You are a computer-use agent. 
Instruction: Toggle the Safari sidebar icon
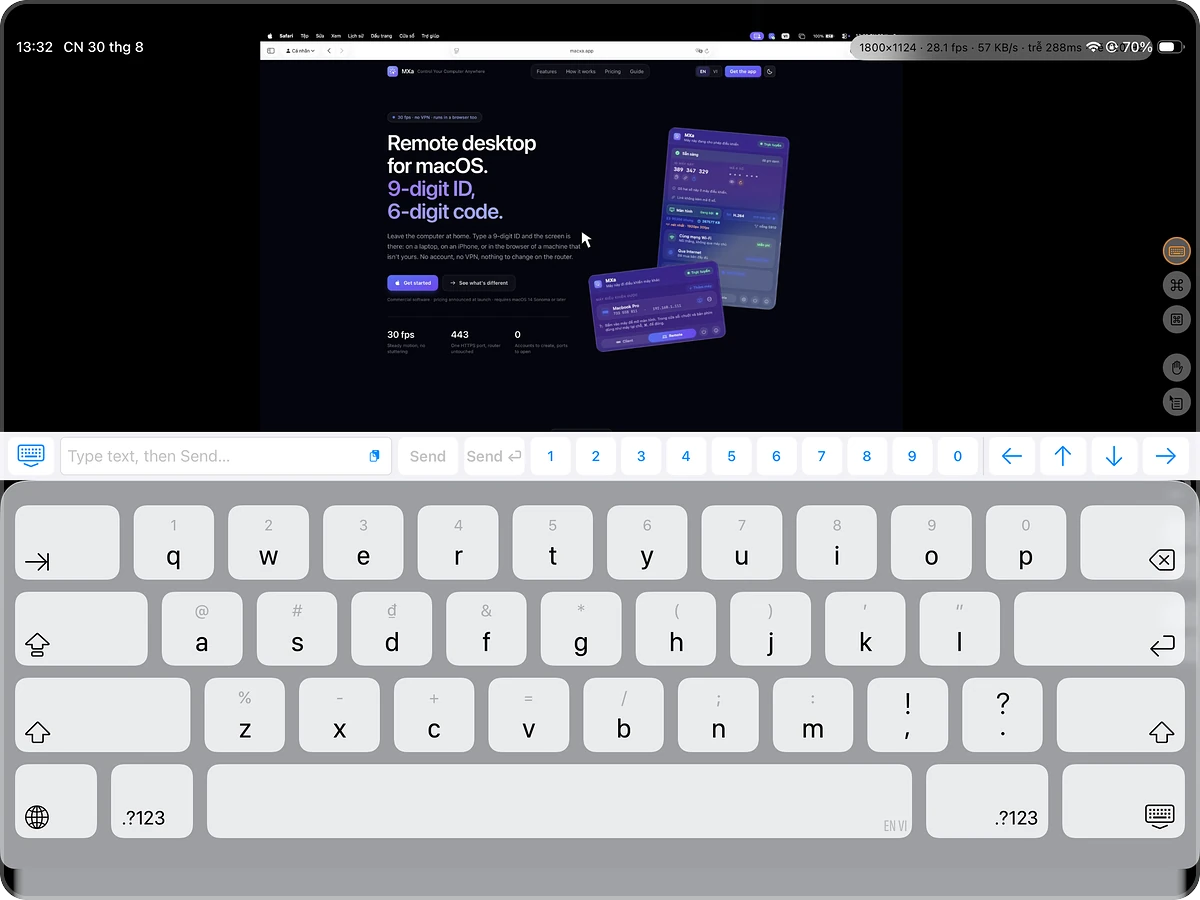tap(271, 50)
